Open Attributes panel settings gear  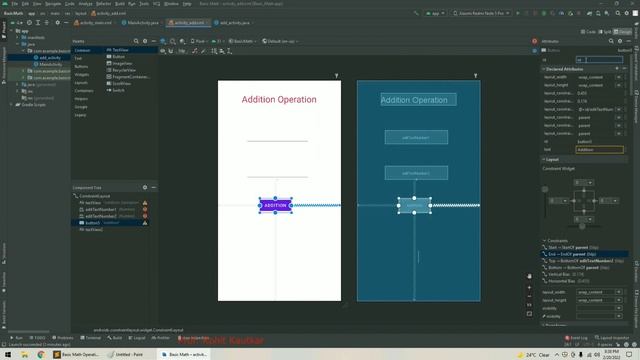(x=620, y=41)
